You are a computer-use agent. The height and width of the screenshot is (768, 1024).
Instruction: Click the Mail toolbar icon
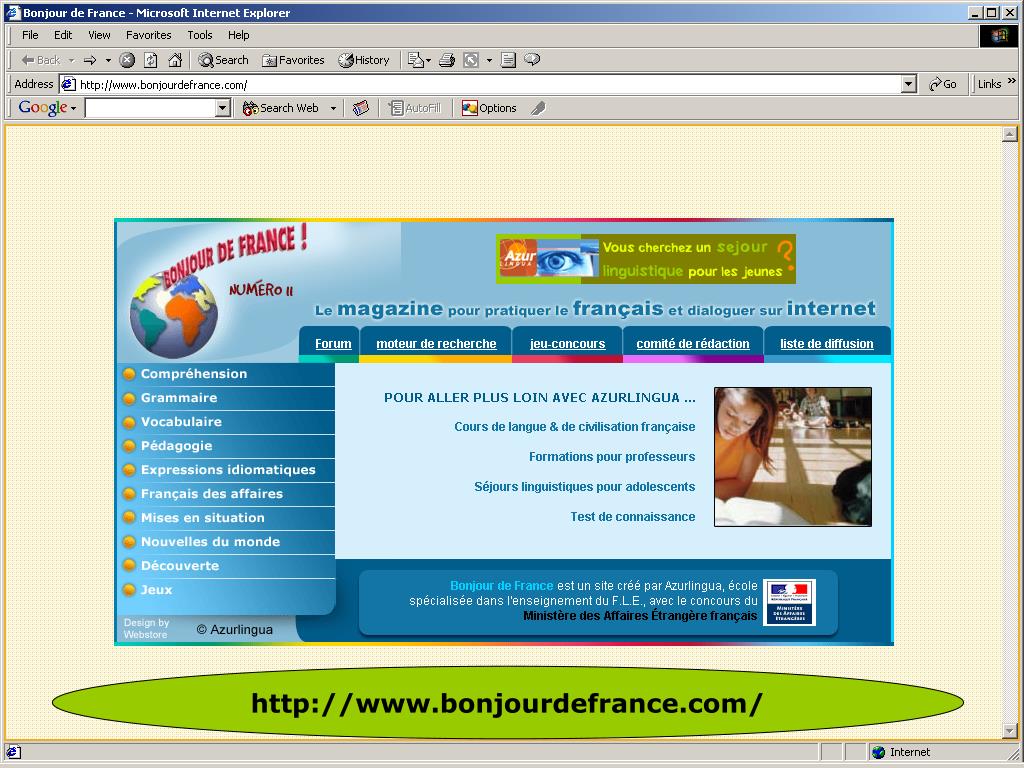[x=415, y=60]
